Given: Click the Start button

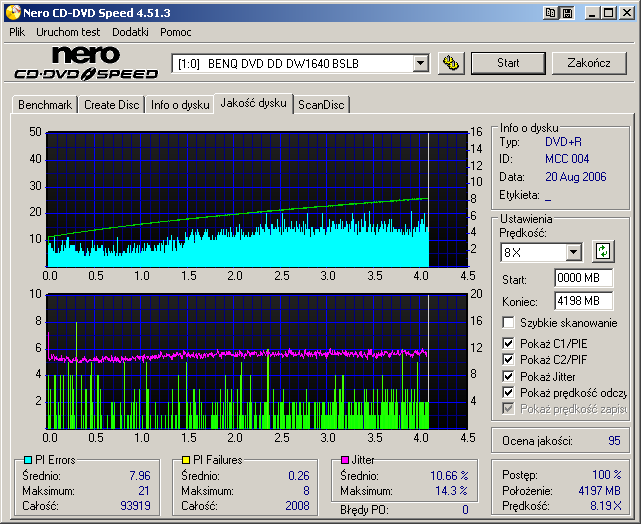Looking at the screenshot, I should click(x=508, y=63).
